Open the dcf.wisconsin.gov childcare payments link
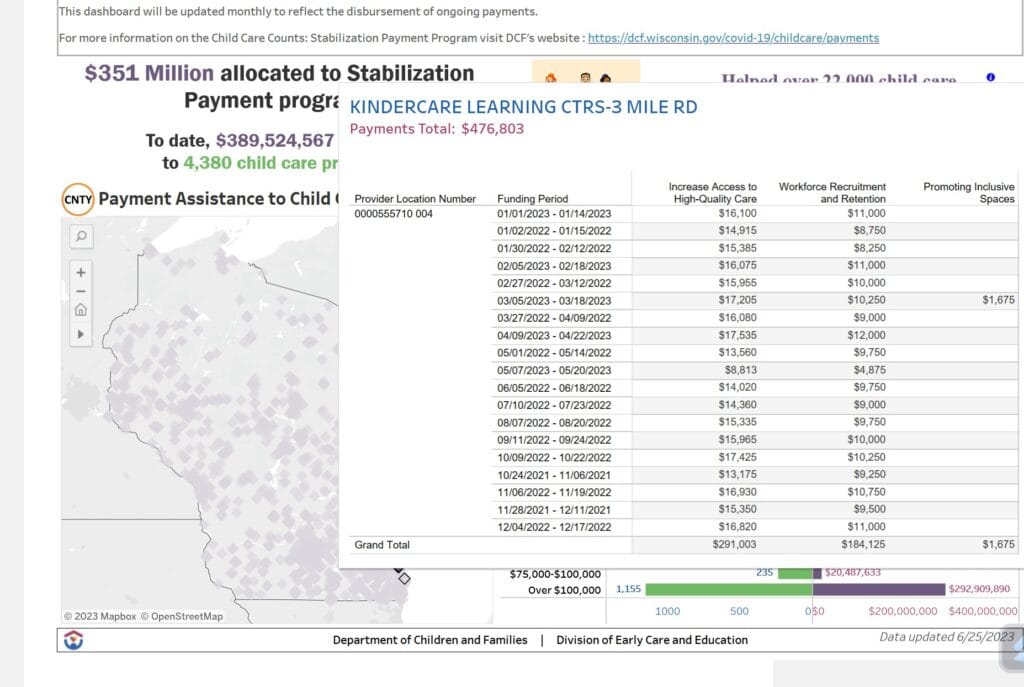 tap(733, 38)
